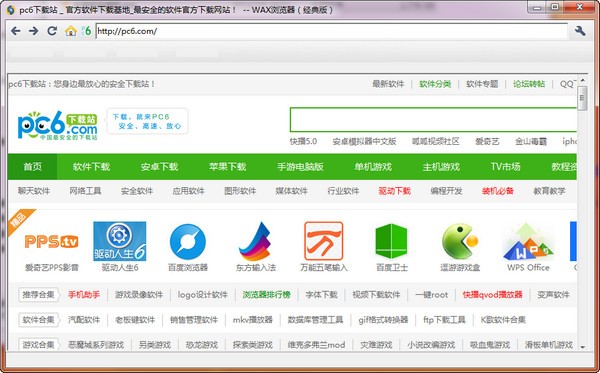This screenshot has height=373, width=600.
Task: Click hot search 安卓模拟器中文版
Action: [364, 142]
